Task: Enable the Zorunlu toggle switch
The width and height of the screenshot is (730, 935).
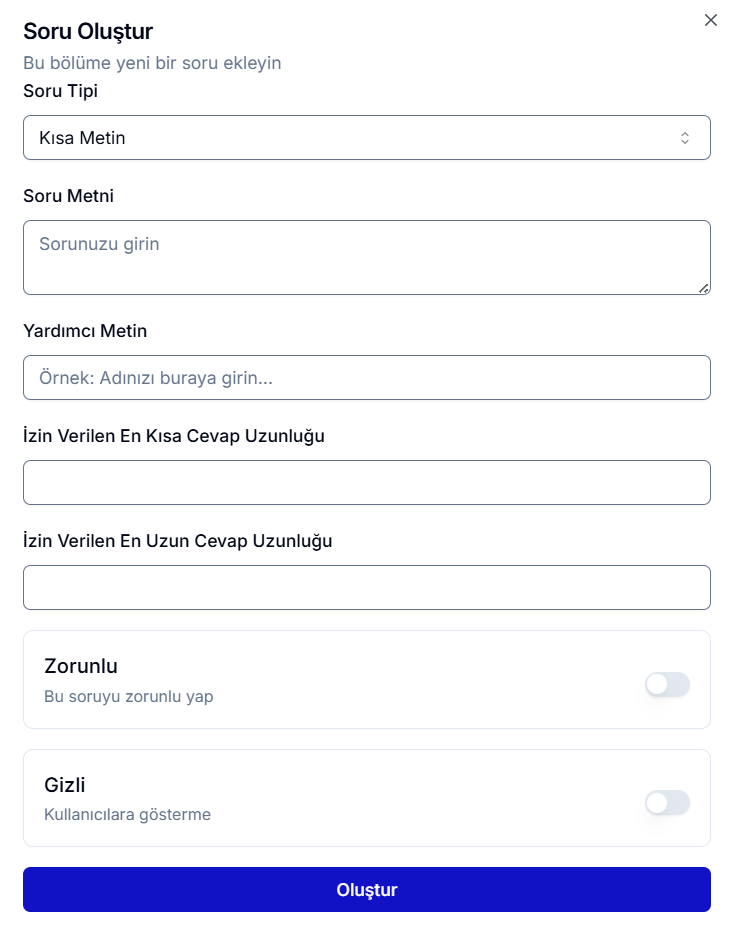Action: [667, 685]
